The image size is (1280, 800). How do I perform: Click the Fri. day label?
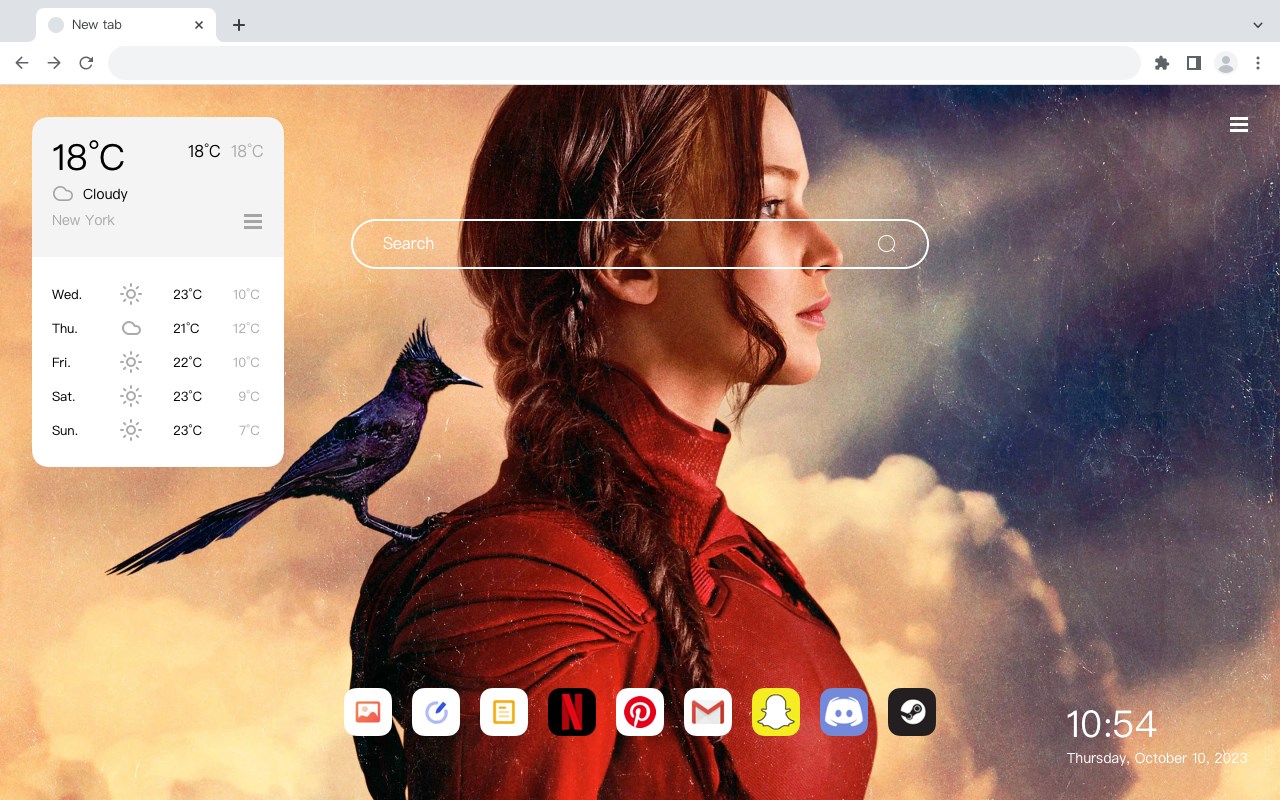click(x=61, y=362)
